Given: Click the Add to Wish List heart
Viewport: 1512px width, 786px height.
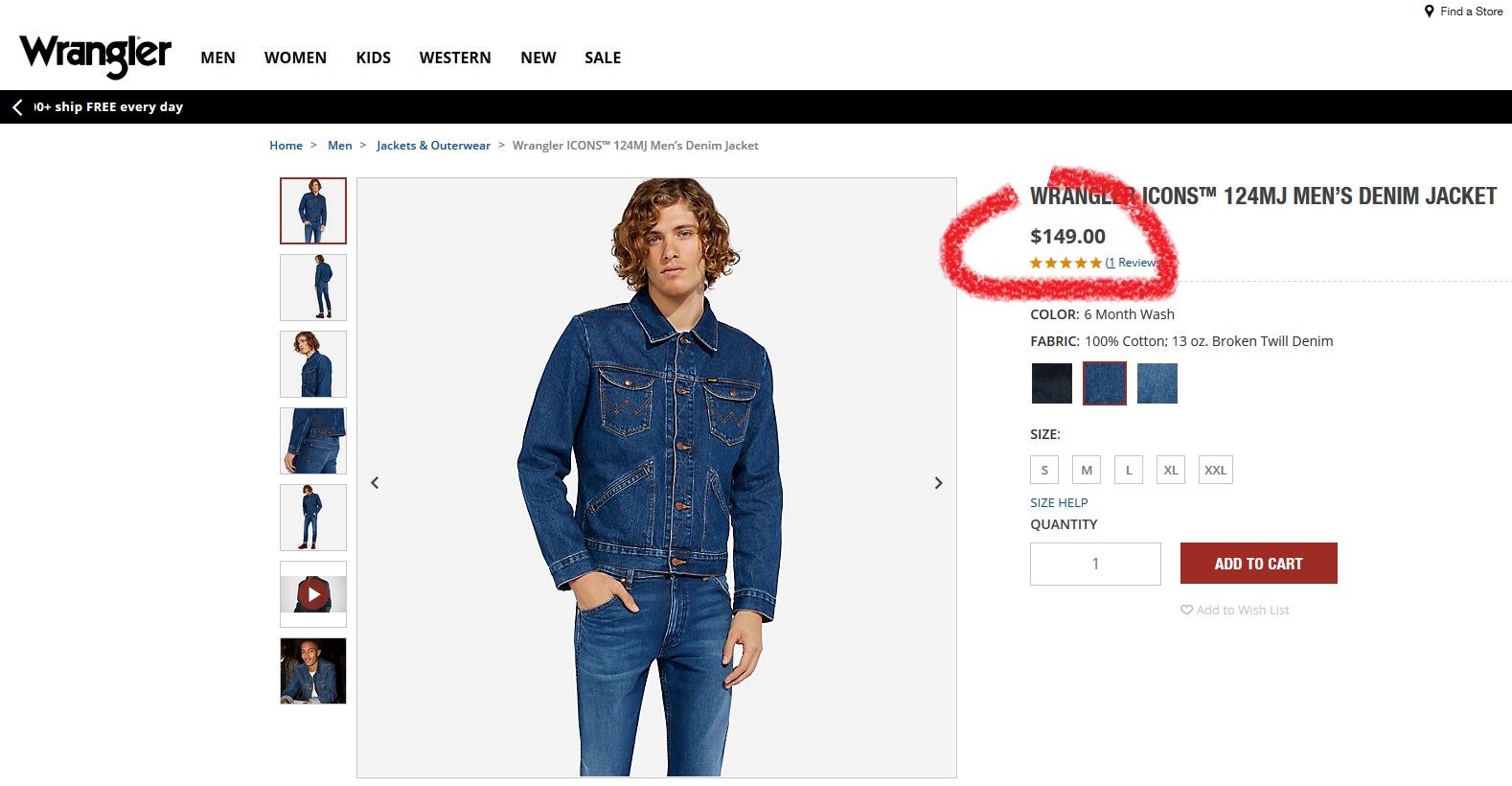Looking at the screenshot, I should click(1187, 610).
